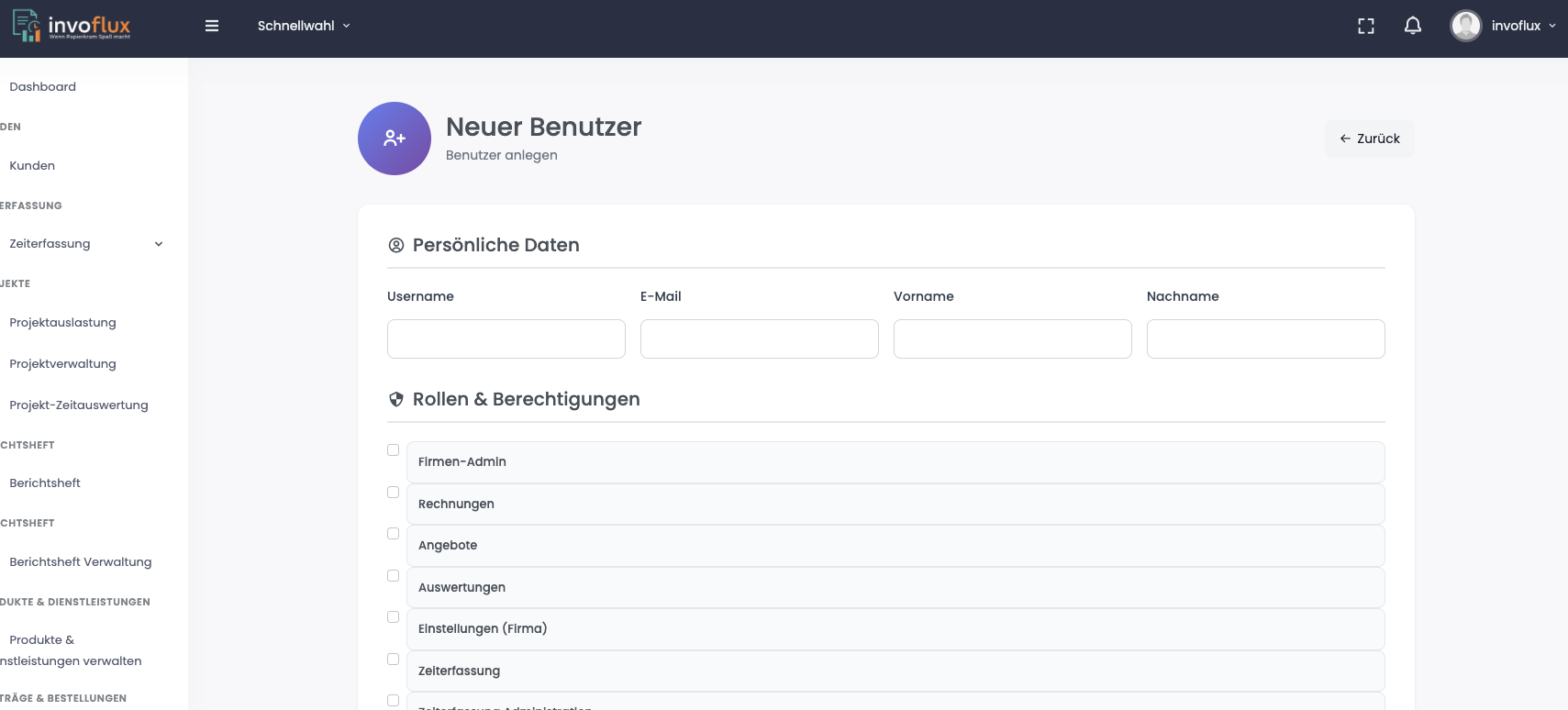The width and height of the screenshot is (1568, 710).
Task: Check the Rechnungen role checkbox
Action: pos(393,493)
